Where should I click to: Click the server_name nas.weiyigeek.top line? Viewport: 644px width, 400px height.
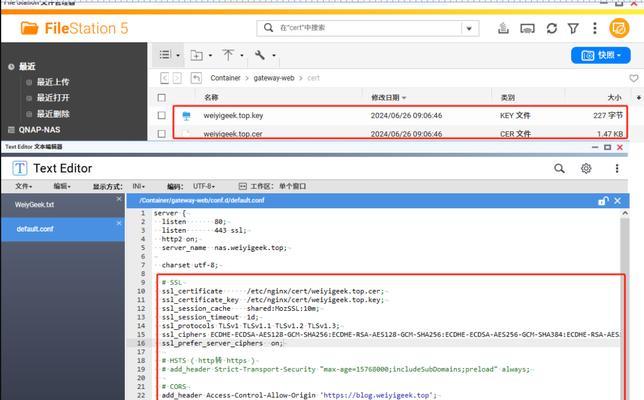[224, 248]
